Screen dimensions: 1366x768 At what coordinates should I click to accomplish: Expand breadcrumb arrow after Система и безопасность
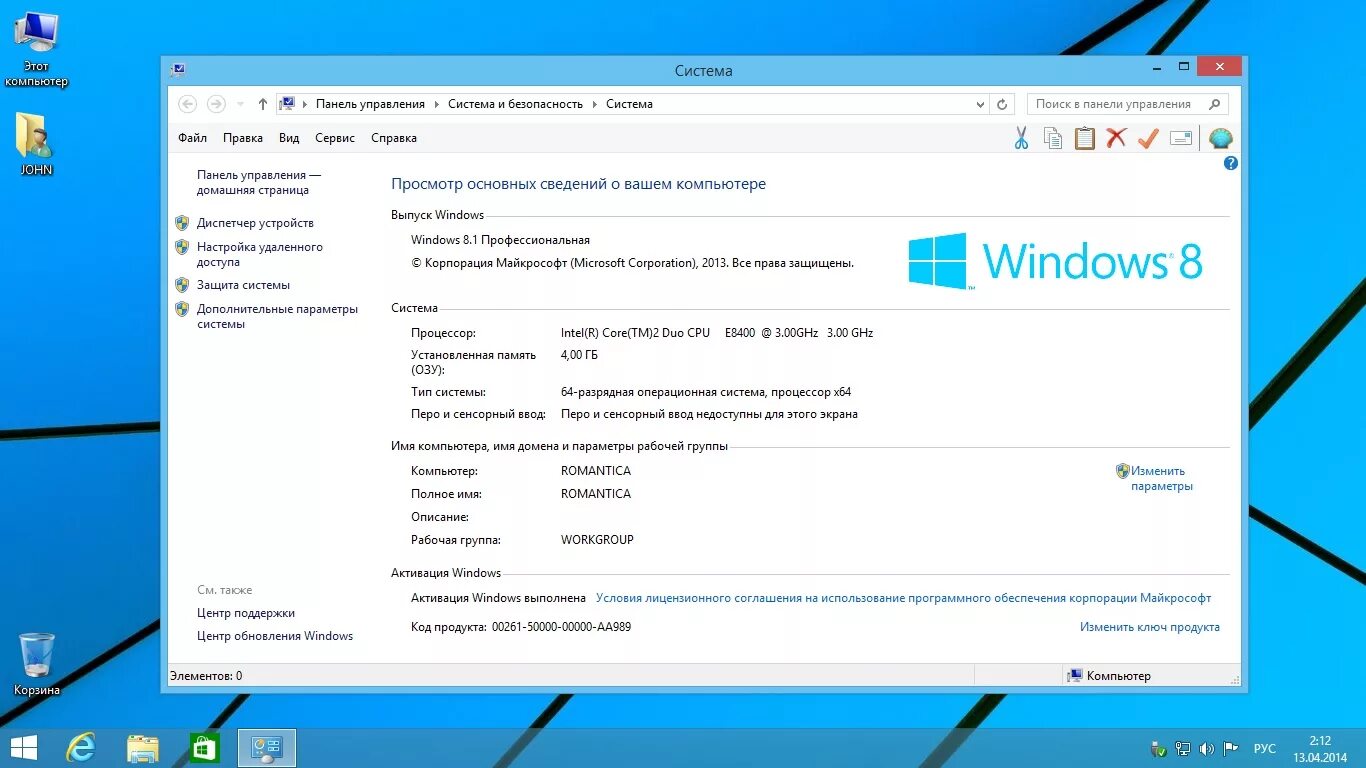(x=594, y=104)
